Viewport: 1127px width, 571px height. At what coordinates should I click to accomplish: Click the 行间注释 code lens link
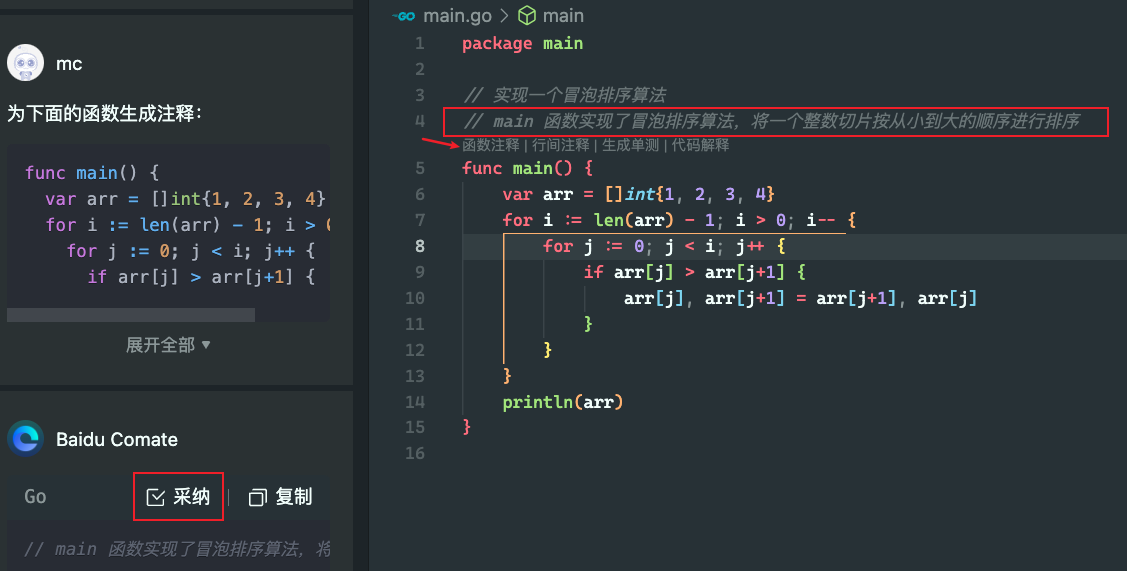point(561,145)
